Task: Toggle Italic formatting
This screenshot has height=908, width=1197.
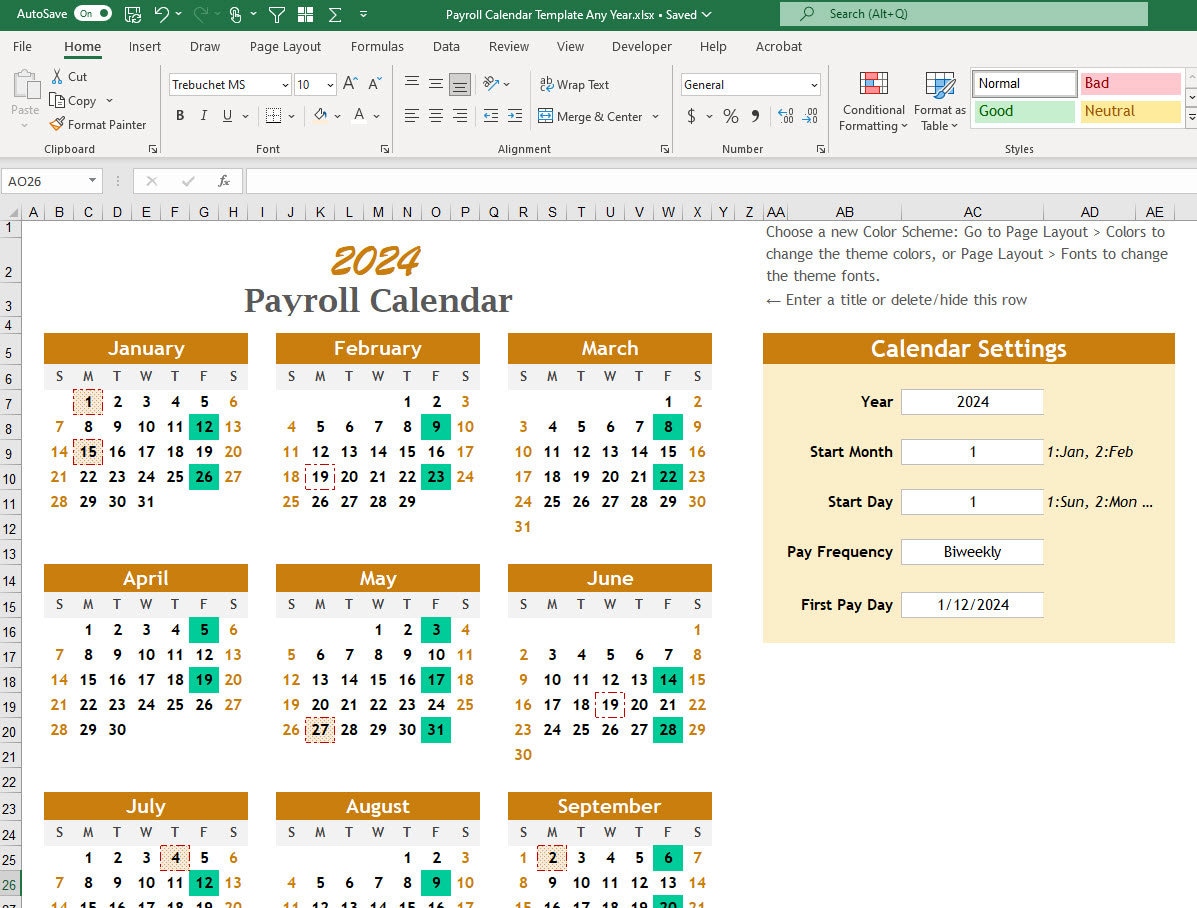Action: pos(204,115)
